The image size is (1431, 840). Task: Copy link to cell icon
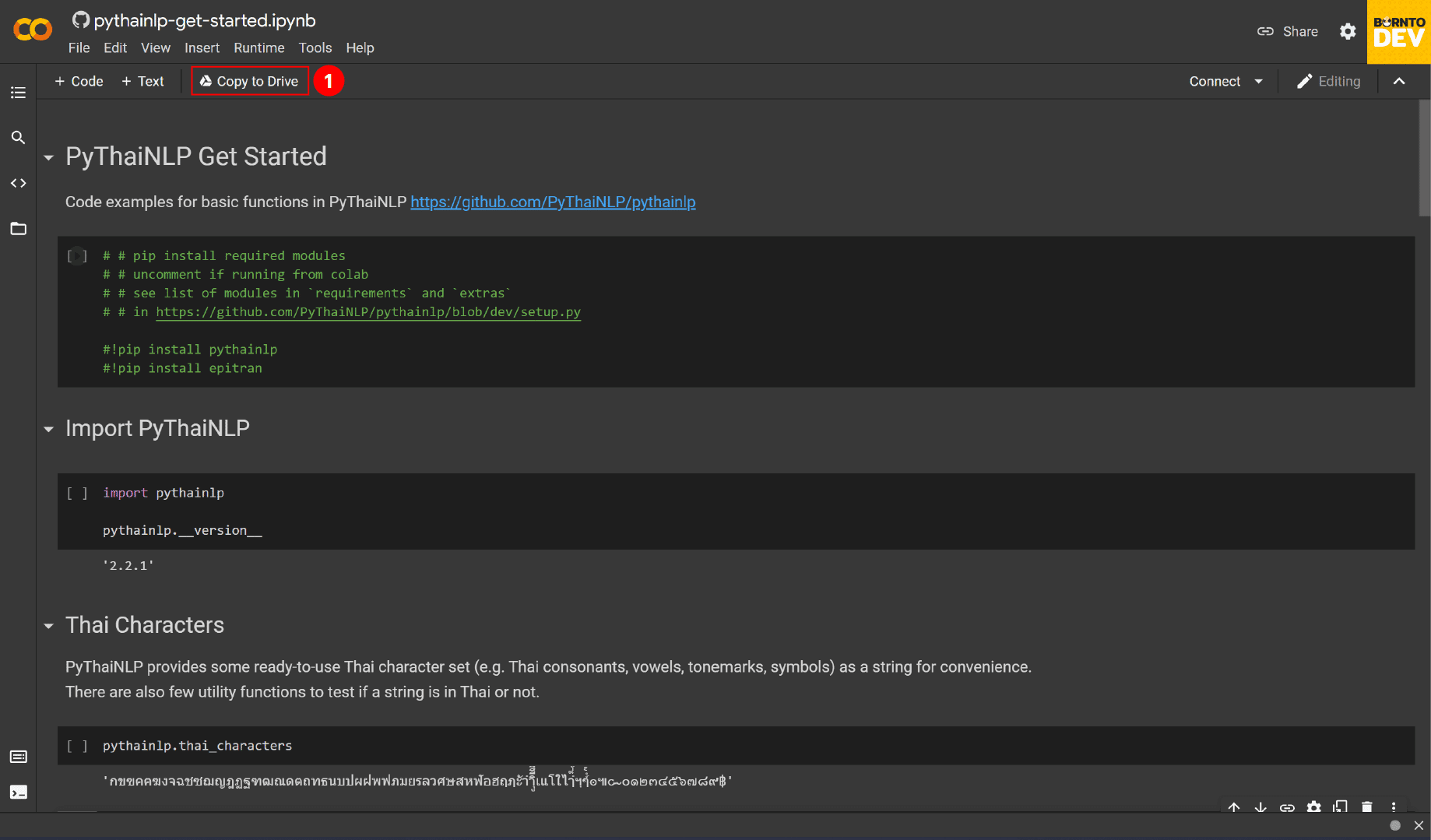tap(1287, 807)
